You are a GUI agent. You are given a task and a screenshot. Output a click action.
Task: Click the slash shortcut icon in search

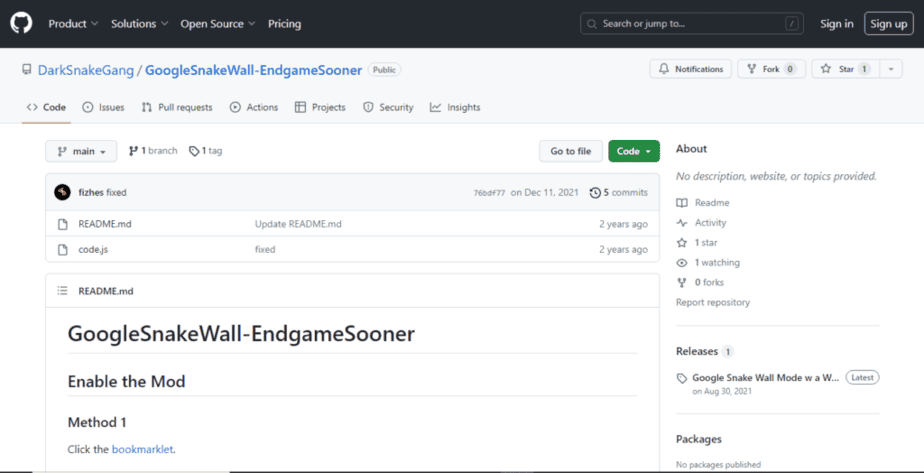click(793, 24)
